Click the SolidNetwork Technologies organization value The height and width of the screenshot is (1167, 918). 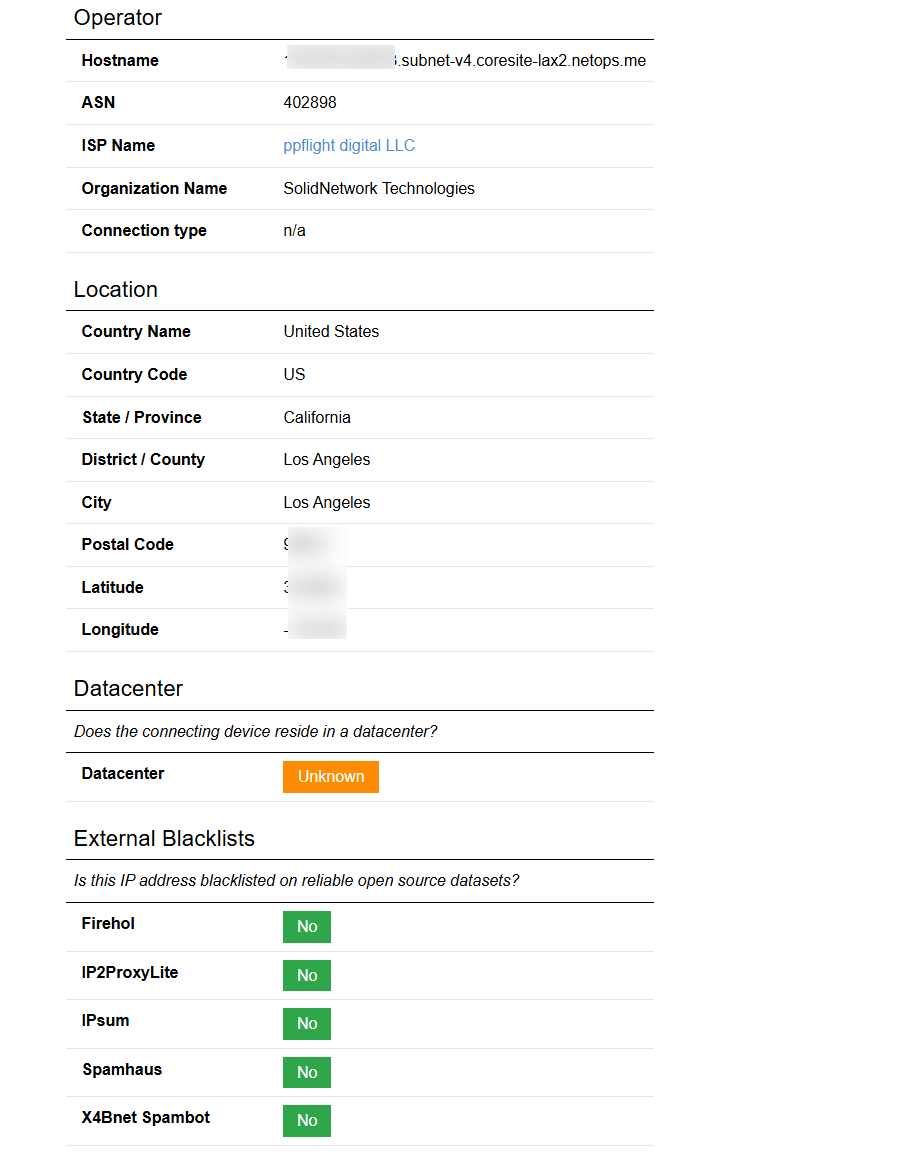[x=379, y=188]
